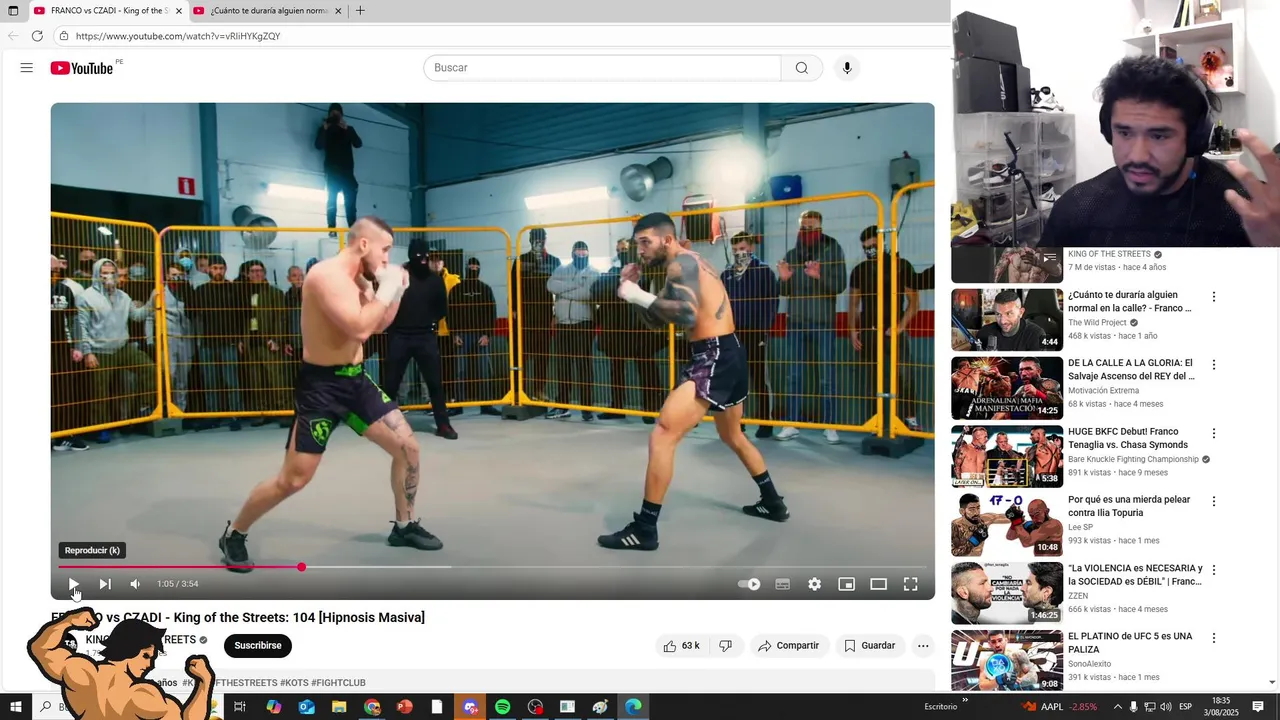This screenshot has height=720, width=1280.
Task: Open Task View in taskbar
Action: click(240, 707)
